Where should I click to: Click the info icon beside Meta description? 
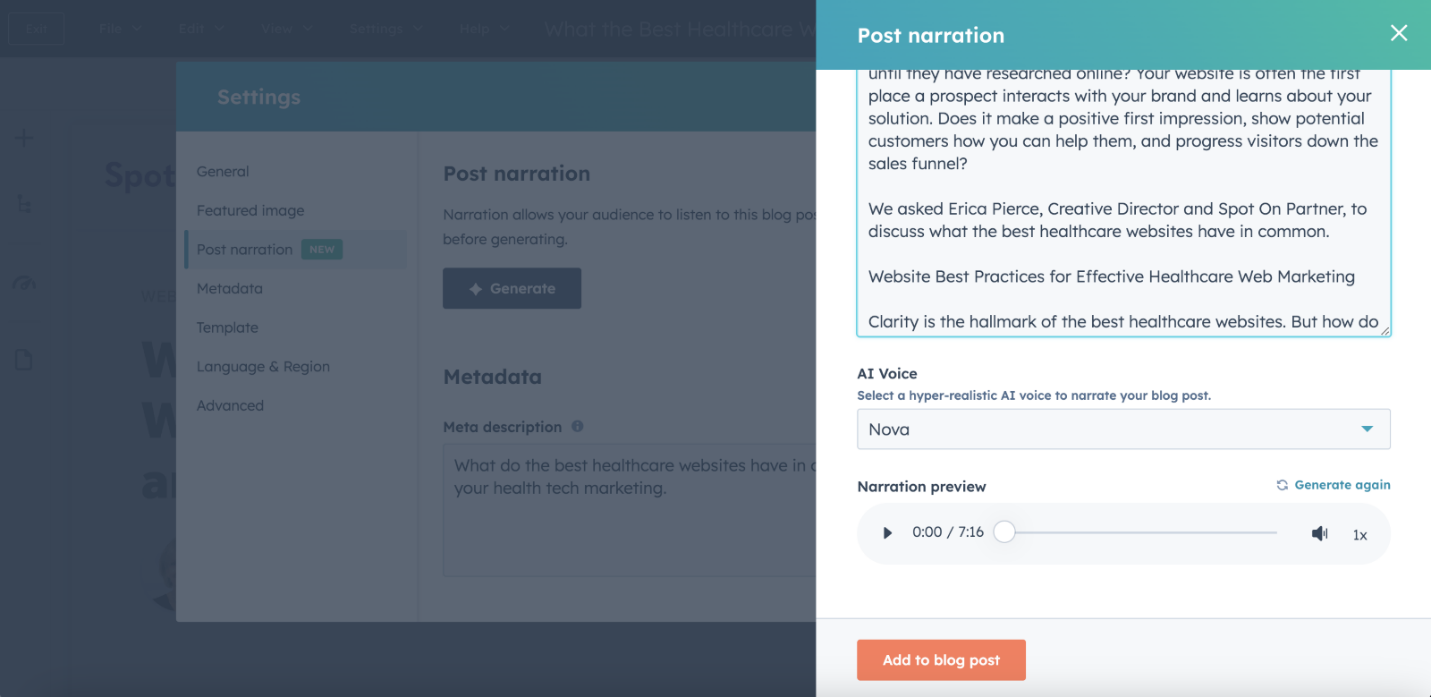(577, 425)
